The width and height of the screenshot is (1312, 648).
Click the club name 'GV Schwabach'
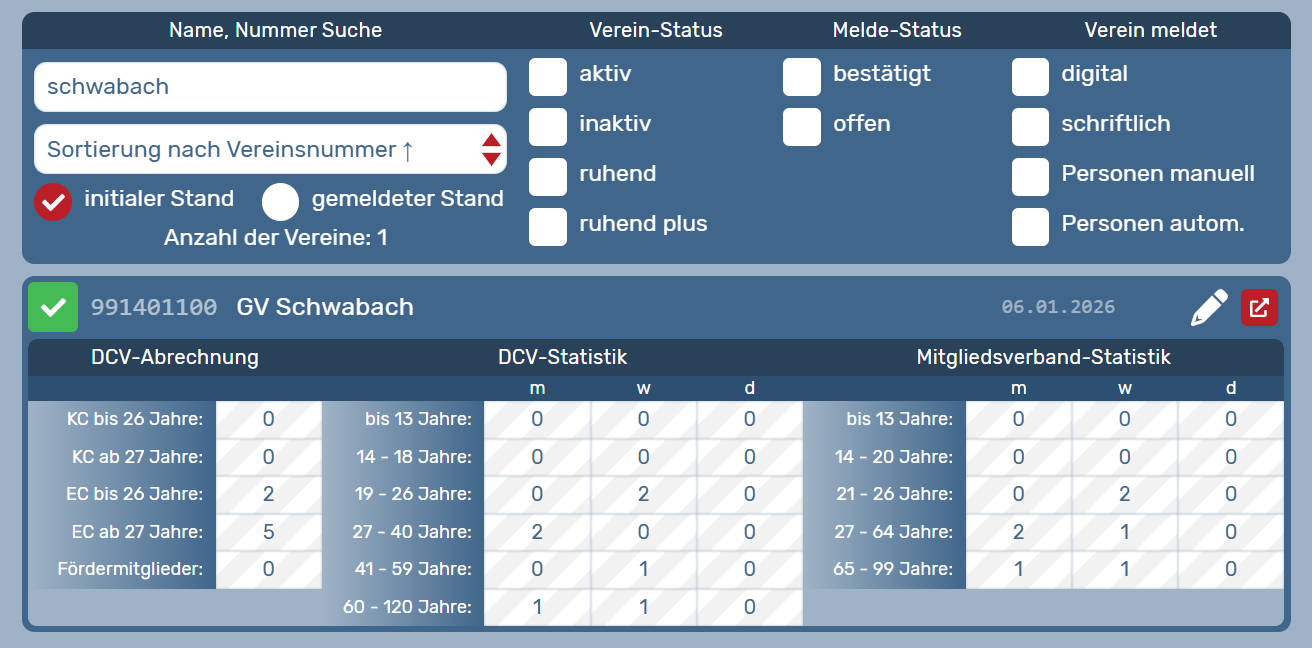point(325,307)
